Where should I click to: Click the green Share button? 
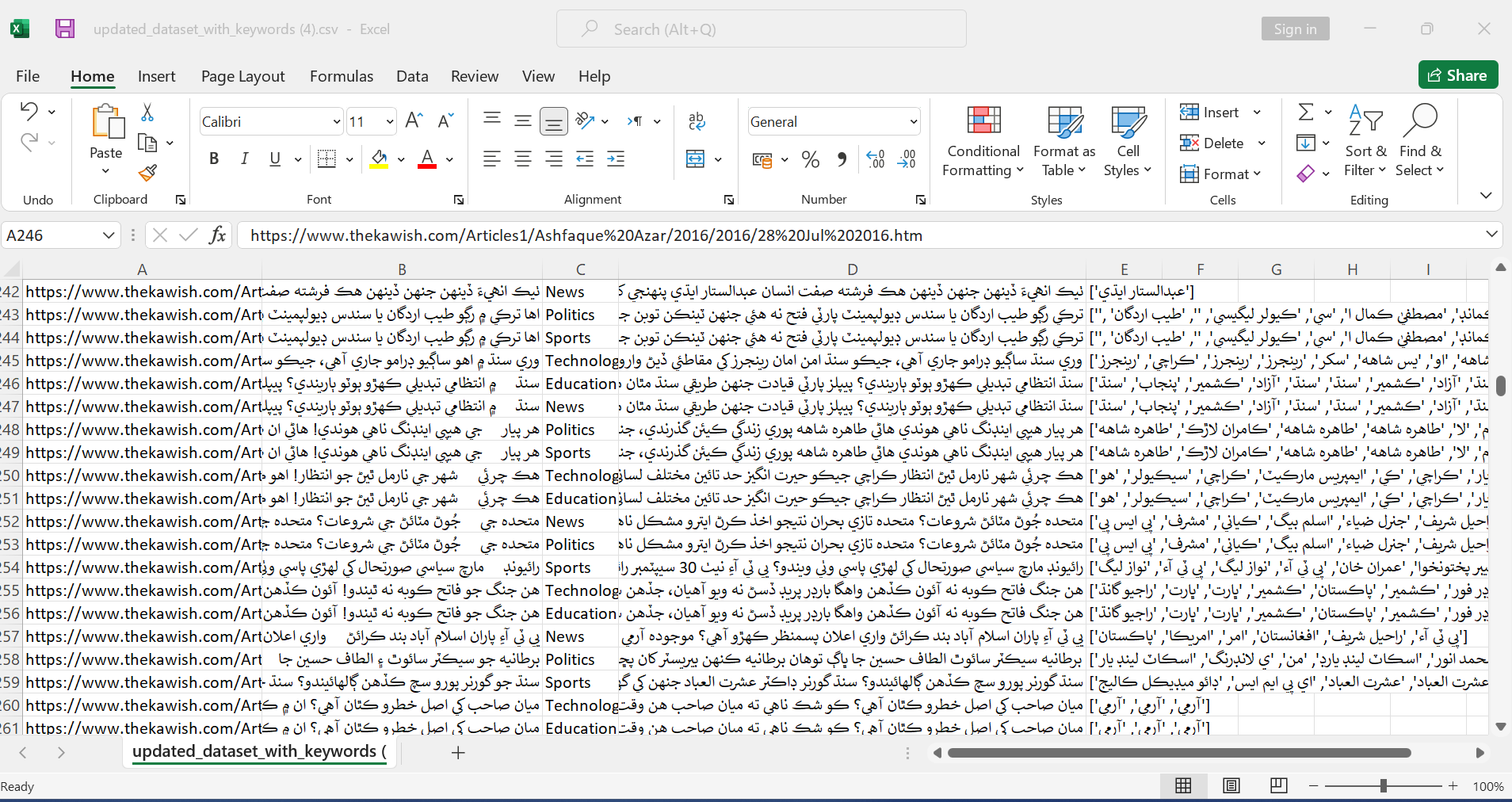[1458, 75]
